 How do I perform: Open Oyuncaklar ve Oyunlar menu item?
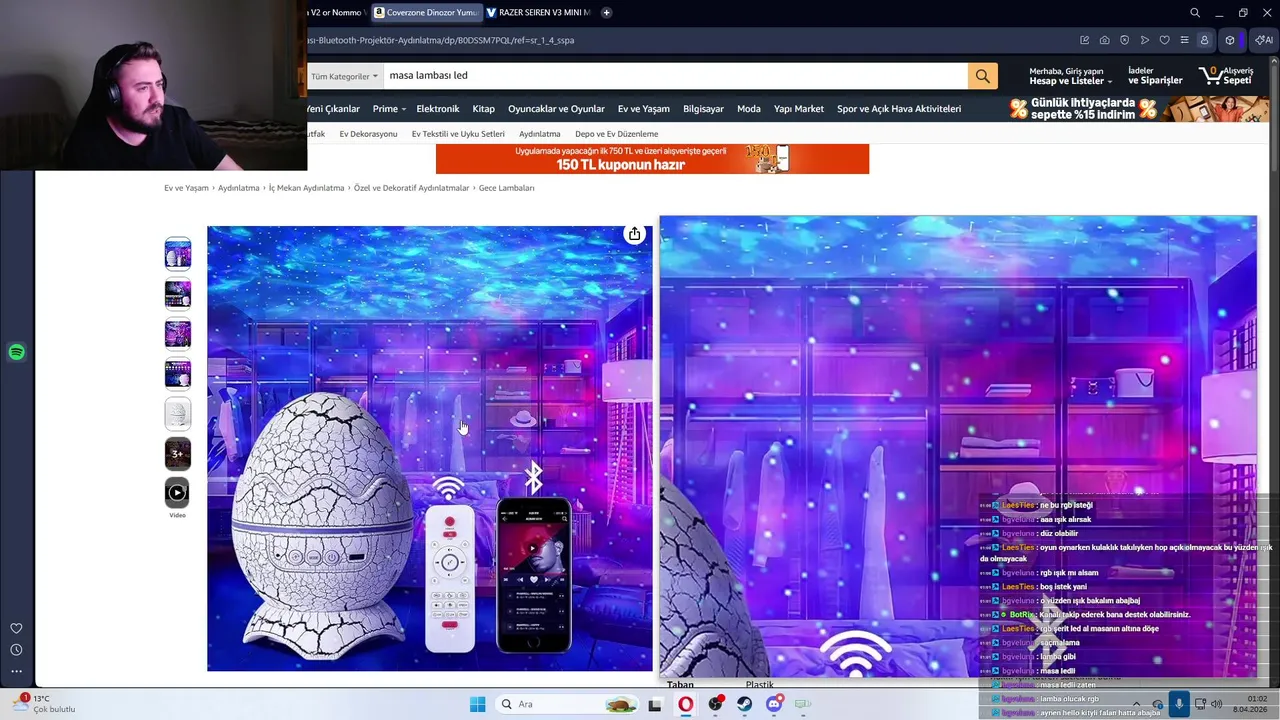(x=556, y=109)
